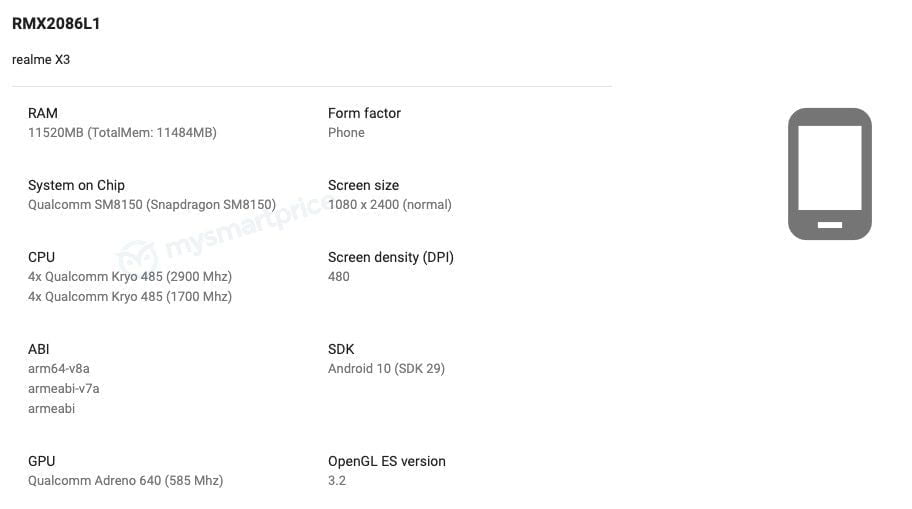
Task: Select the RMX2086L1 device heading
Action: coord(56,24)
